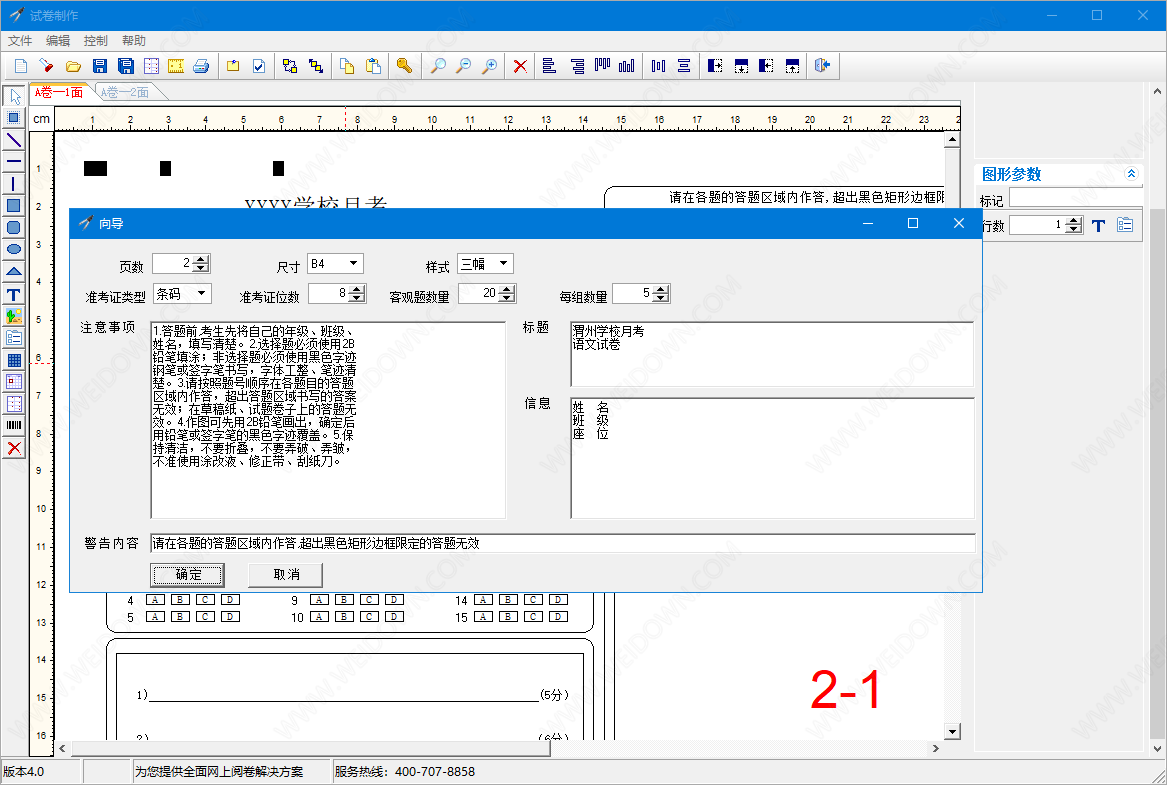Click the 标记 input field

point(1075,198)
